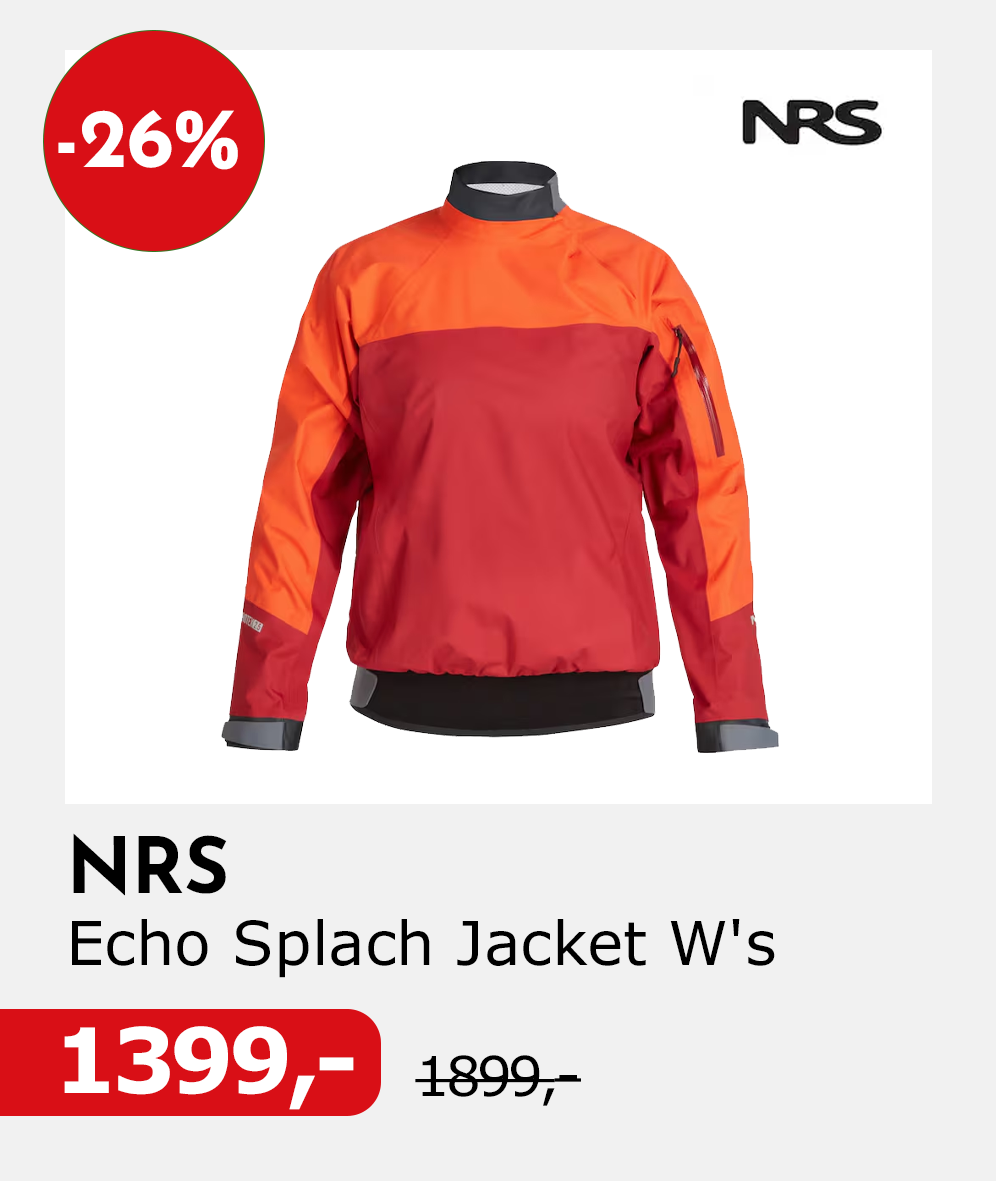The width and height of the screenshot is (1000, 1181).
Task: Open the NRS logo in the image corner
Action: pyautogui.click(x=814, y=122)
